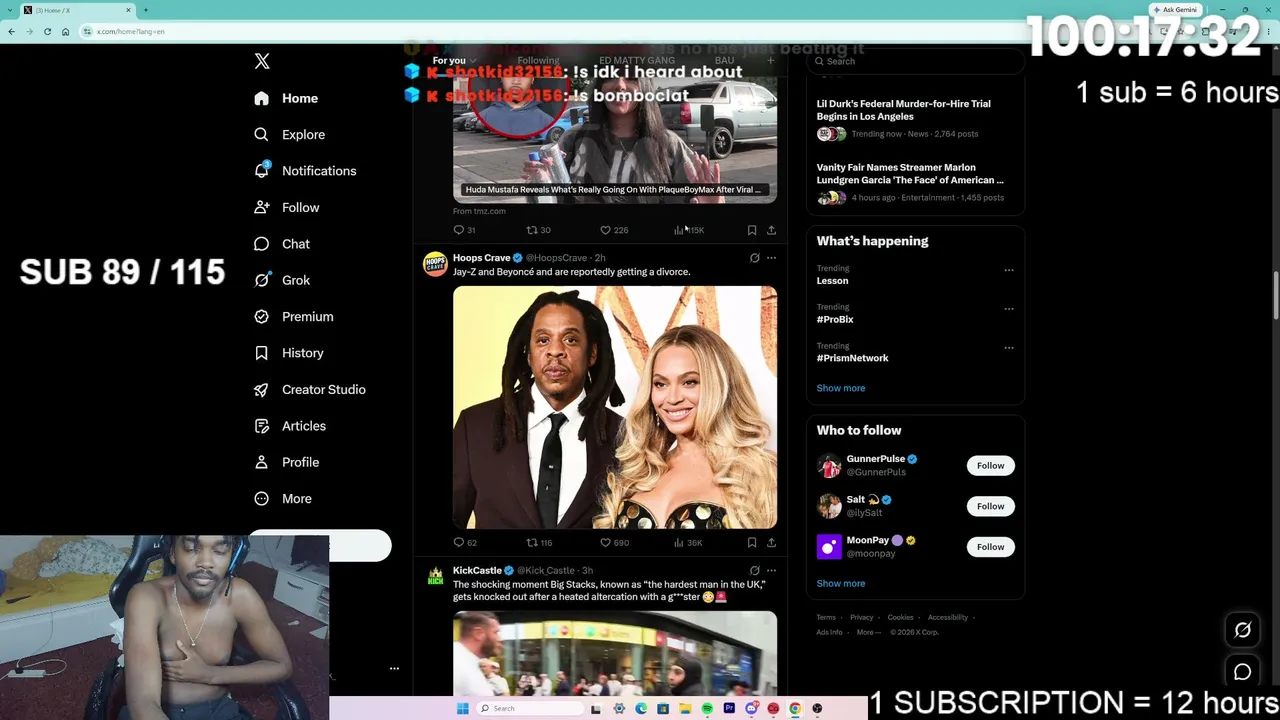Open Articles in the sidebar

click(x=290, y=426)
